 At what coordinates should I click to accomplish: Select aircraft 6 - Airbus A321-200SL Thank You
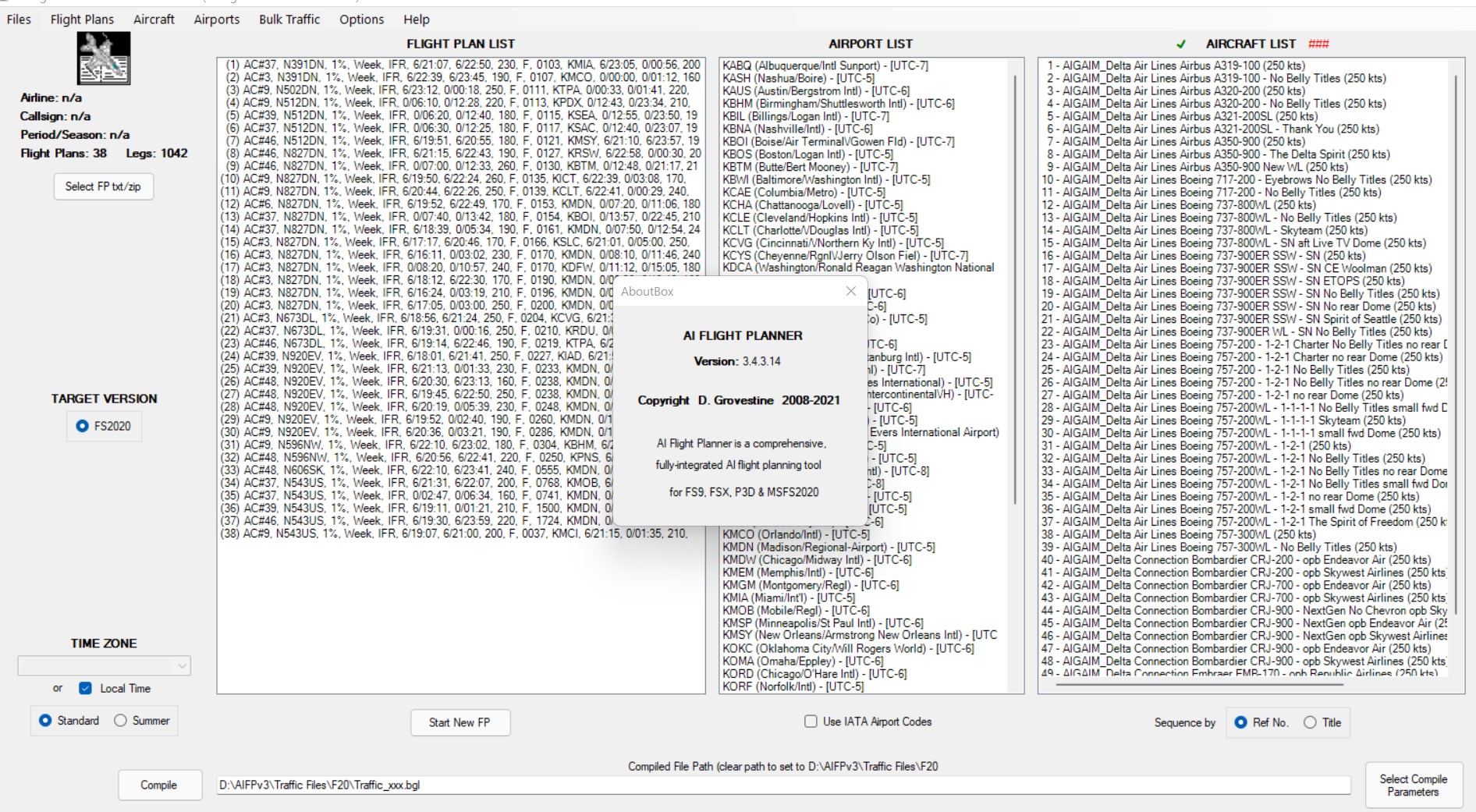(1212, 129)
